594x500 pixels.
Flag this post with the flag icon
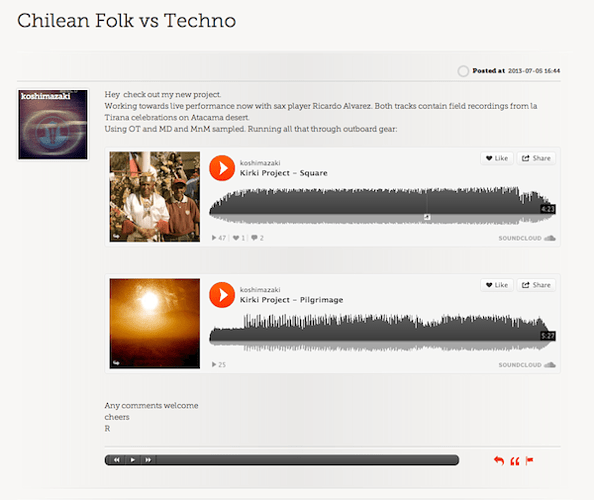[530, 461]
